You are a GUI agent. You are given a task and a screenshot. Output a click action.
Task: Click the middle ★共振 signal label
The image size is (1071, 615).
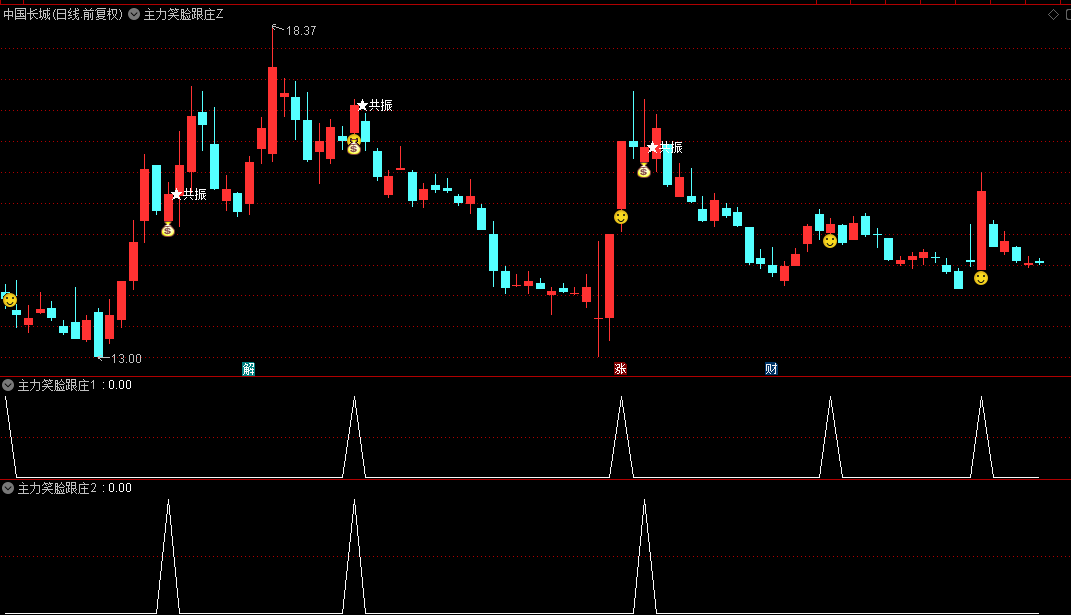coord(375,105)
